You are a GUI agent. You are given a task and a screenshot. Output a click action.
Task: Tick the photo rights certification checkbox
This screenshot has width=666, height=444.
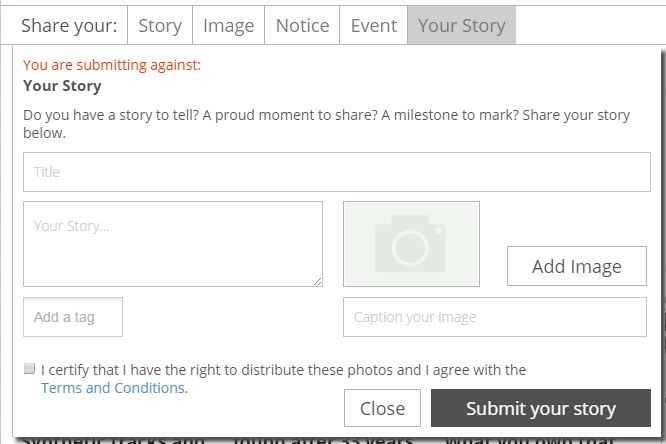[x=29, y=369]
